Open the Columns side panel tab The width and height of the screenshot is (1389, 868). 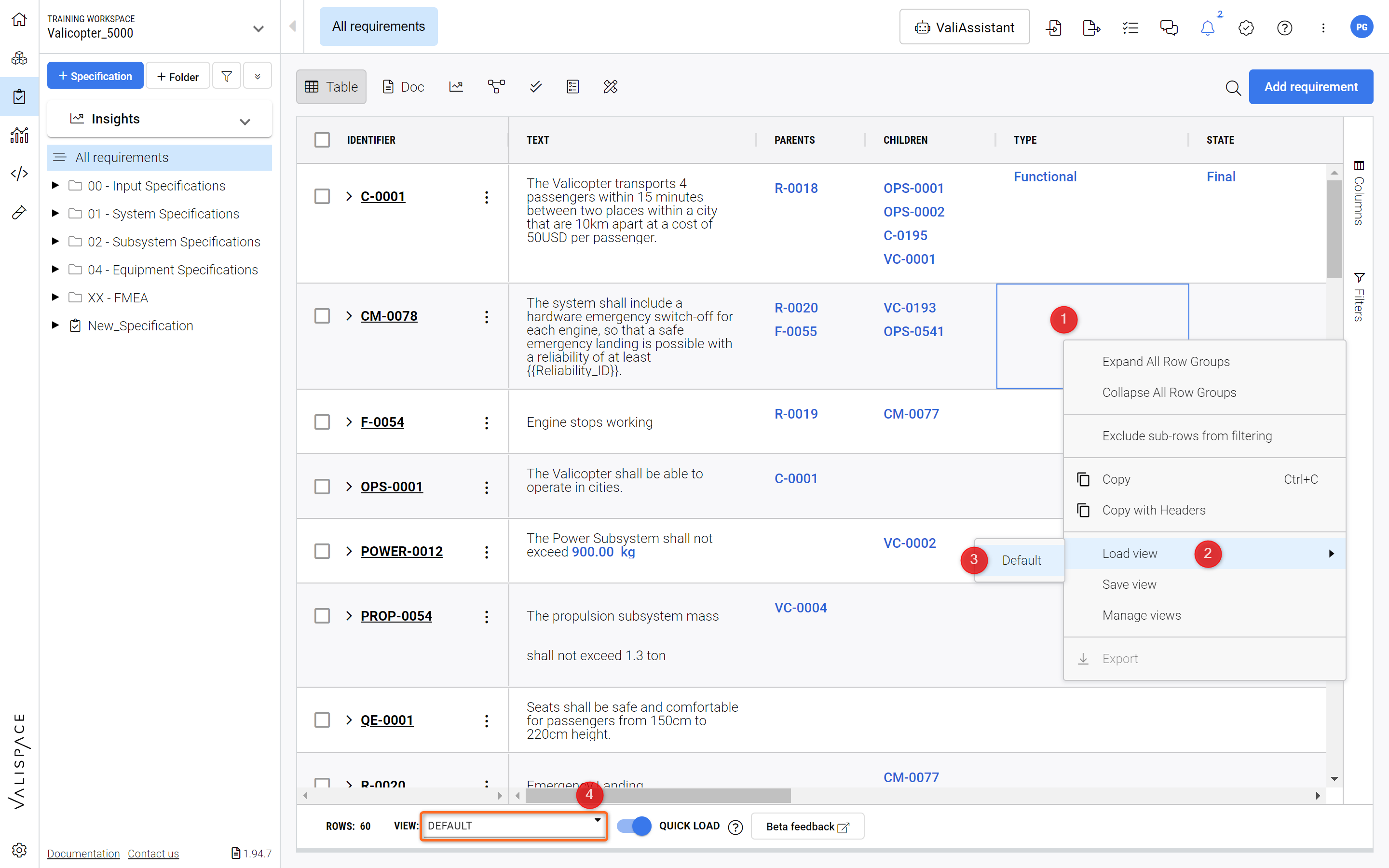[x=1359, y=193]
